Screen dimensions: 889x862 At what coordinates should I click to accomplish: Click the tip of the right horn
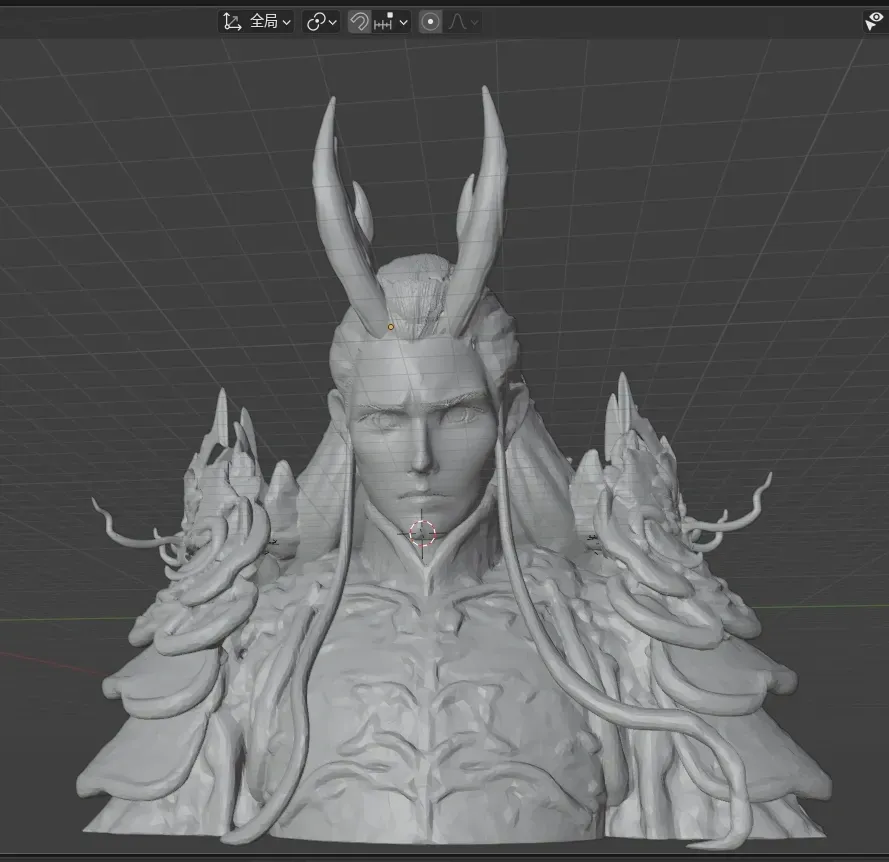pos(486,92)
